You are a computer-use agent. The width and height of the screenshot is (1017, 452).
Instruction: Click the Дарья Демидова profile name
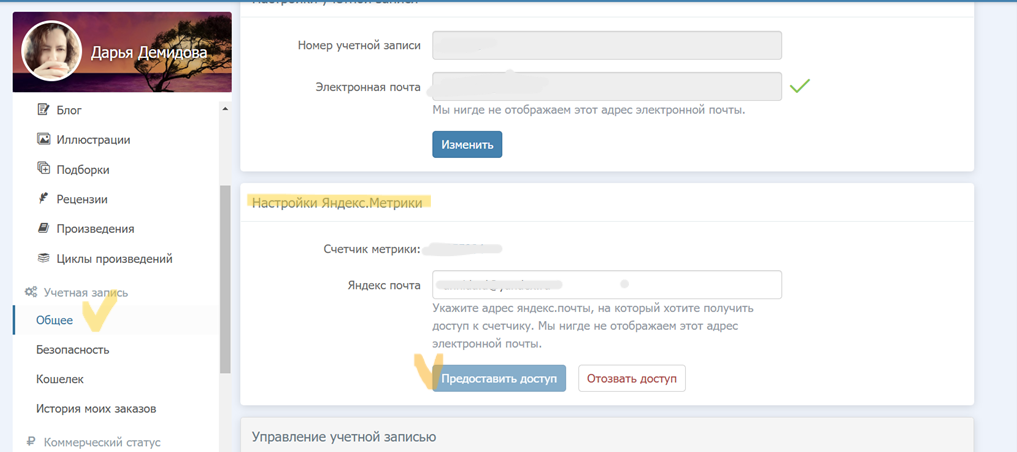(149, 53)
